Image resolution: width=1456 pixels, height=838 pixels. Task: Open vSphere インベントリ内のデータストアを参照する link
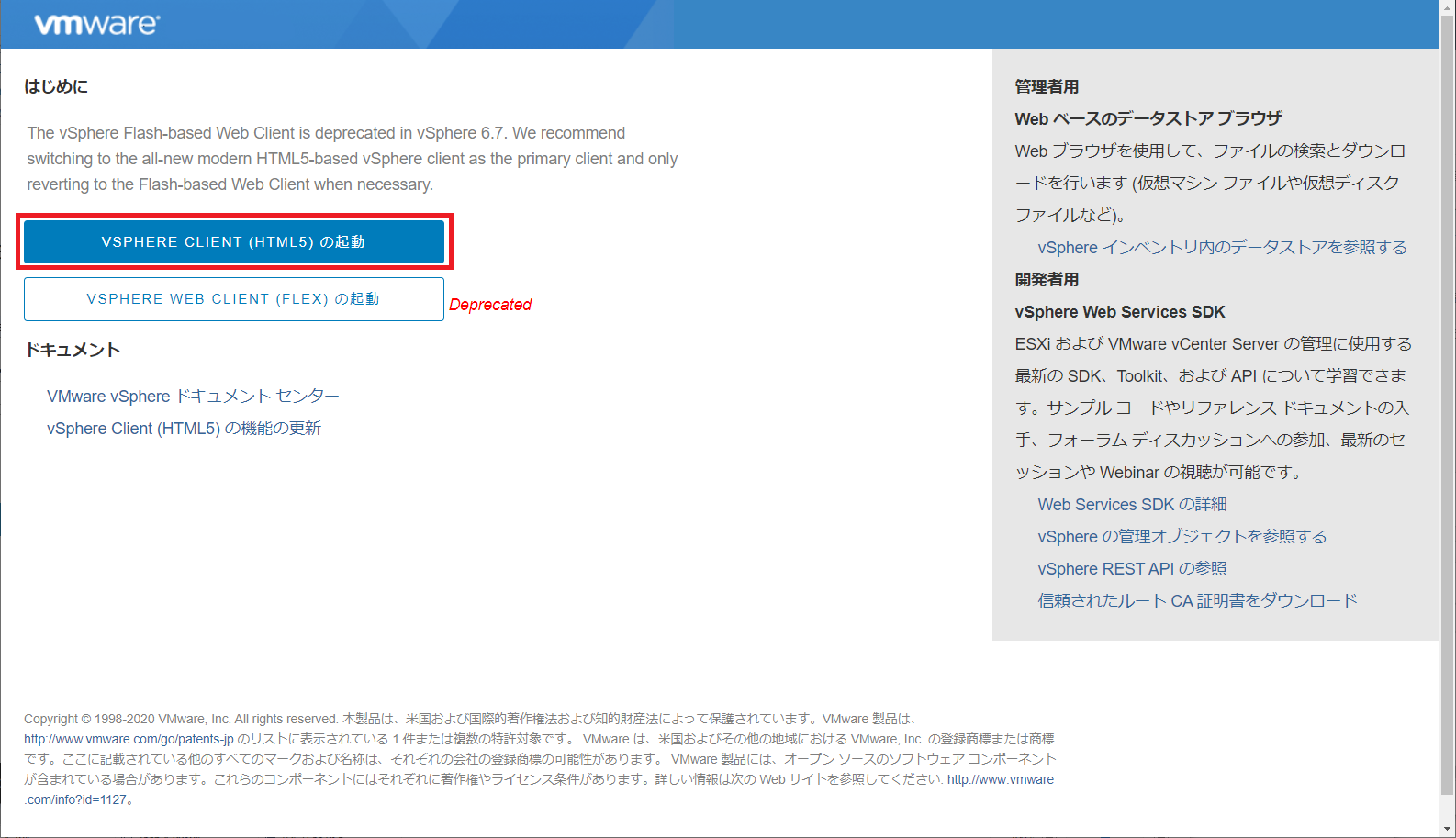click(x=1222, y=247)
